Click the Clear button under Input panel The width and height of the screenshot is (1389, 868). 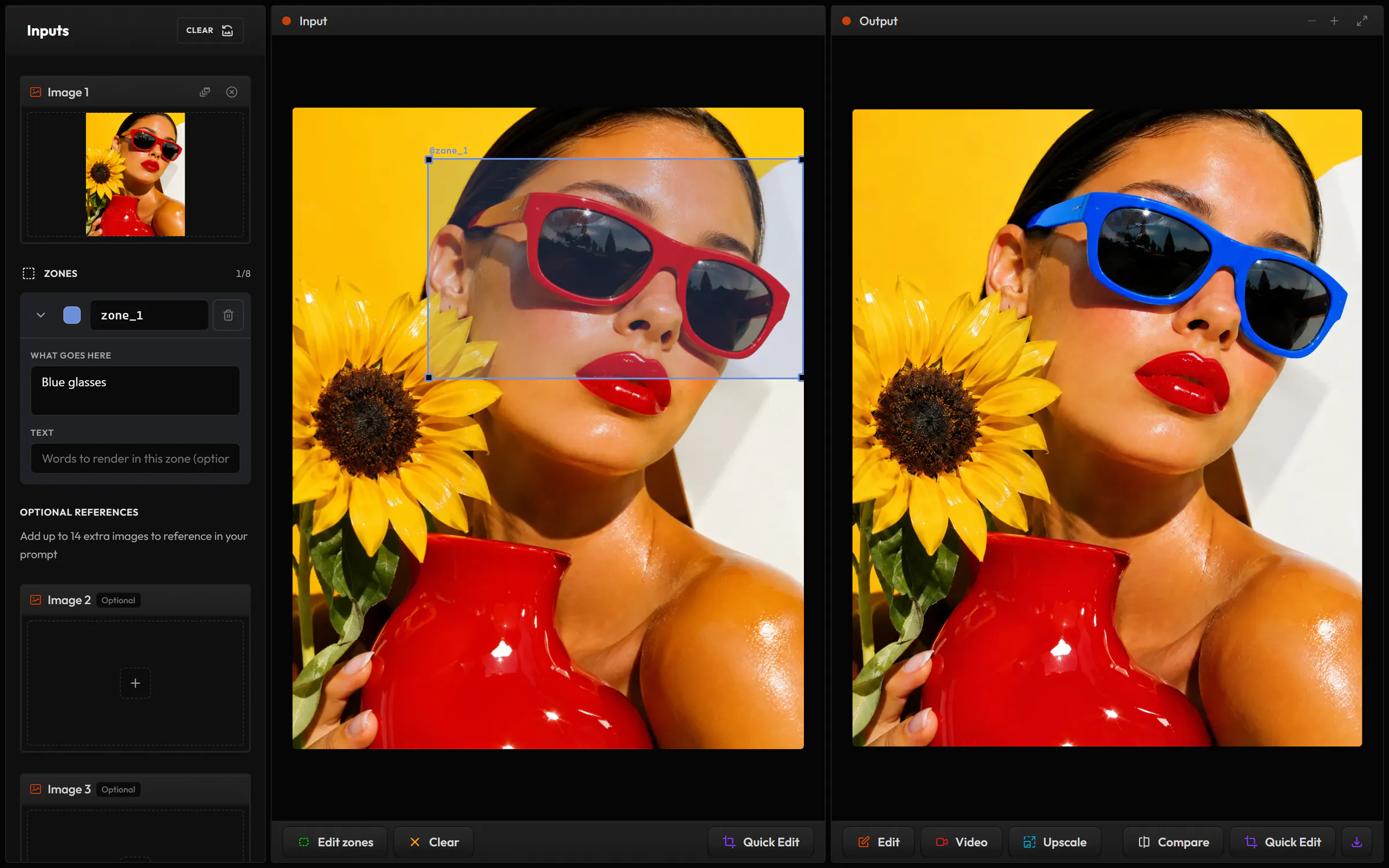434,842
